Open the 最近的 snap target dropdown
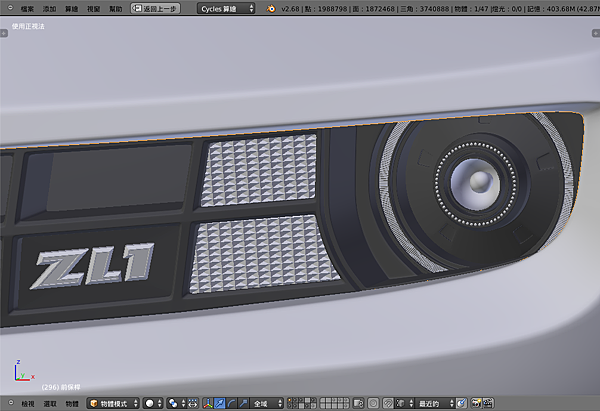 coord(435,403)
